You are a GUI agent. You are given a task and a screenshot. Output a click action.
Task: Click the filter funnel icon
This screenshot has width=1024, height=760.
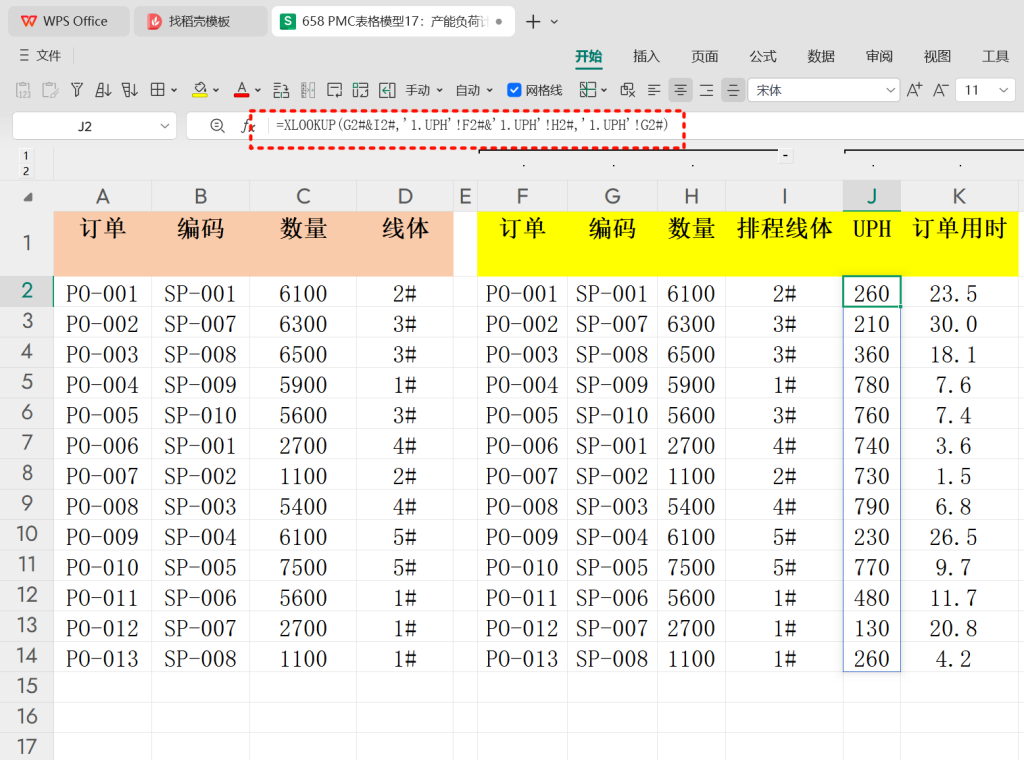click(x=76, y=90)
